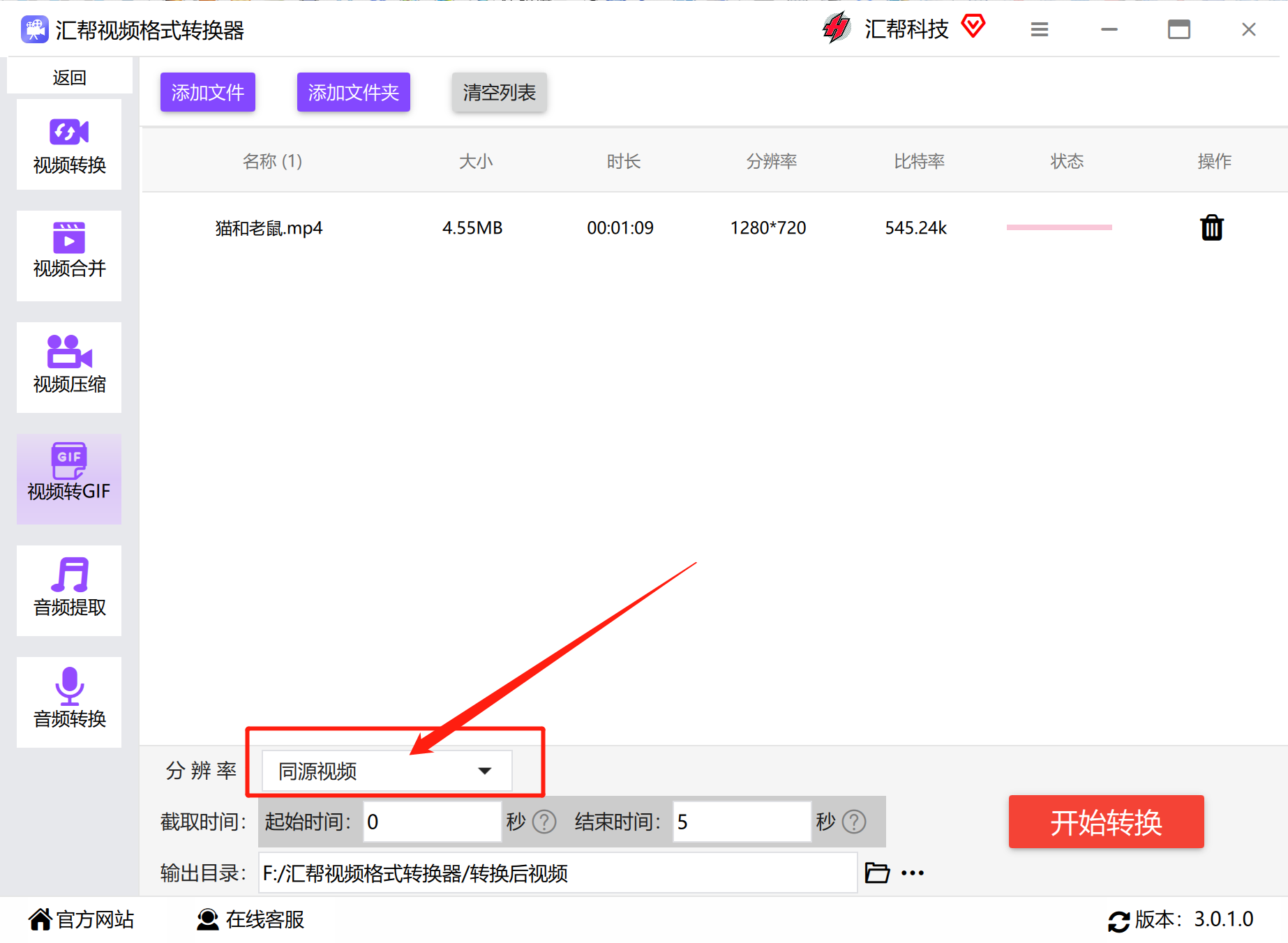Expand the 分辨率 同源视频 dropdown
1288x943 pixels.
[387, 771]
